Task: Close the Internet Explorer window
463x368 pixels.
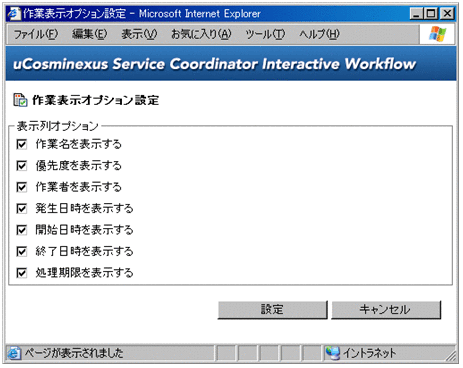Action: [x=447, y=14]
